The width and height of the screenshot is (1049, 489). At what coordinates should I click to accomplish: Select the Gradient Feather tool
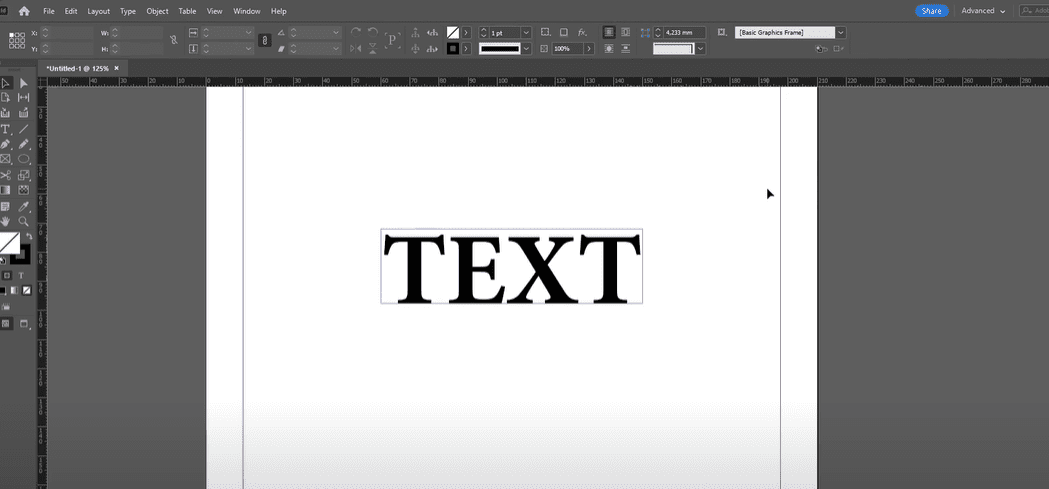(23, 191)
